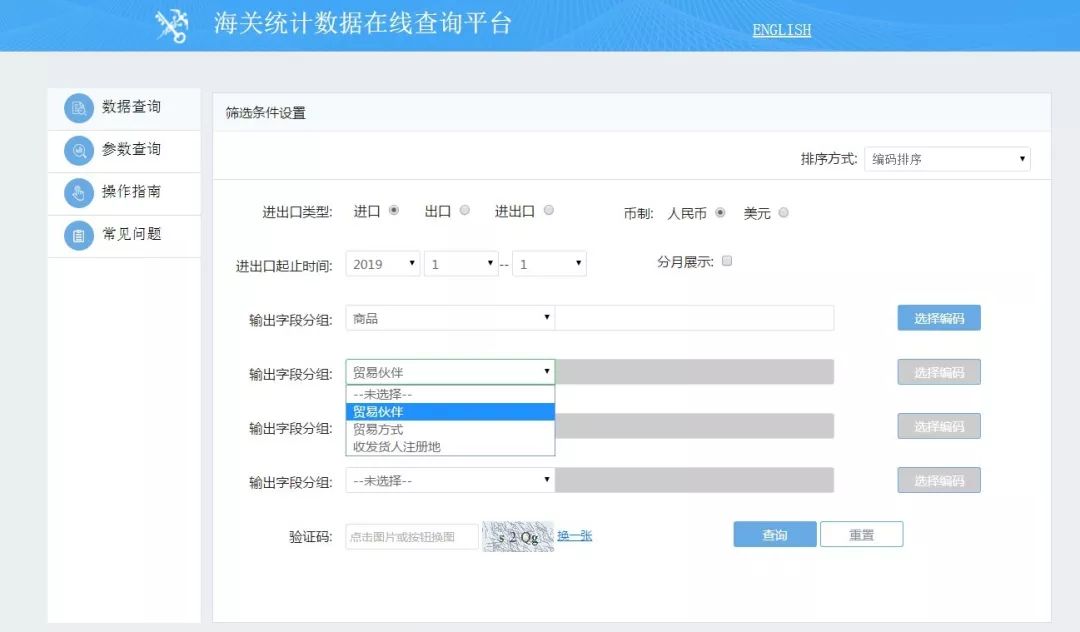The image size is (1080, 632).
Task: Click the 参数查询 magnifier icon
Action: [80, 150]
